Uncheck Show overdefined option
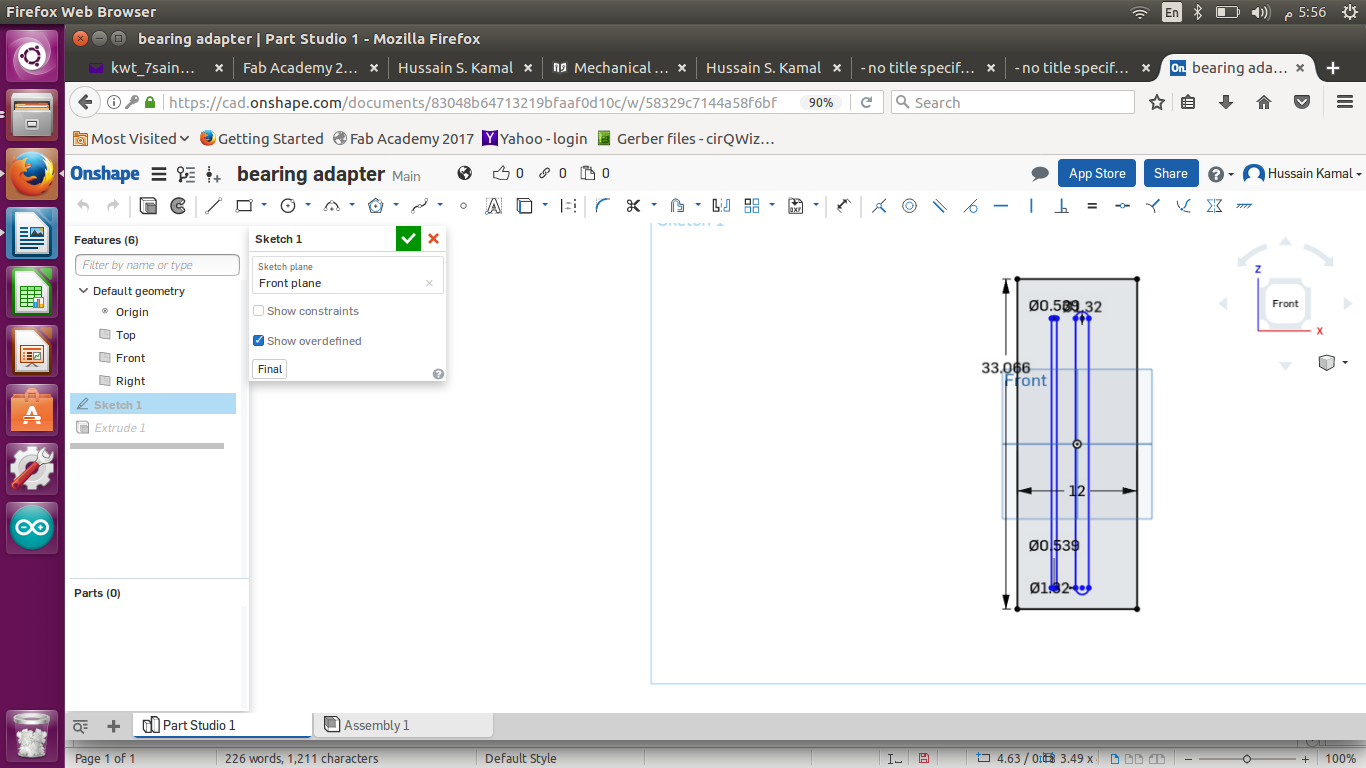 pyautogui.click(x=259, y=341)
